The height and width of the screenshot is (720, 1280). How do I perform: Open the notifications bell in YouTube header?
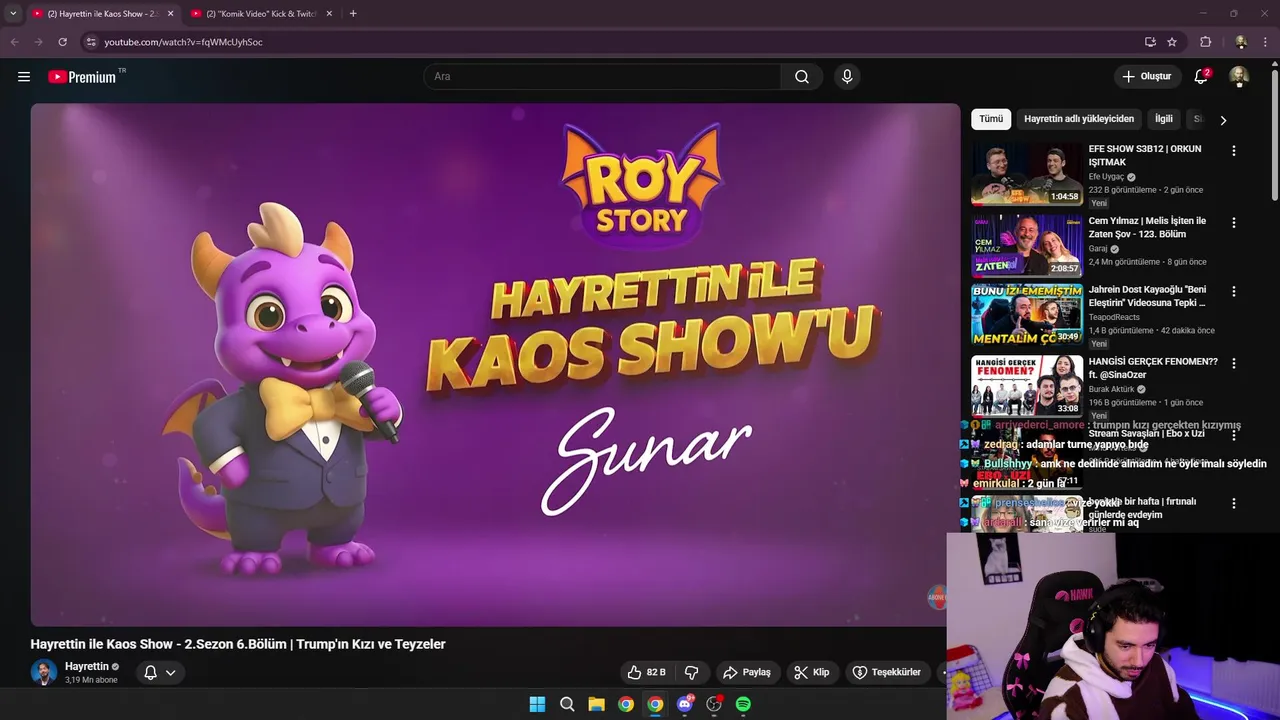coord(1202,76)
